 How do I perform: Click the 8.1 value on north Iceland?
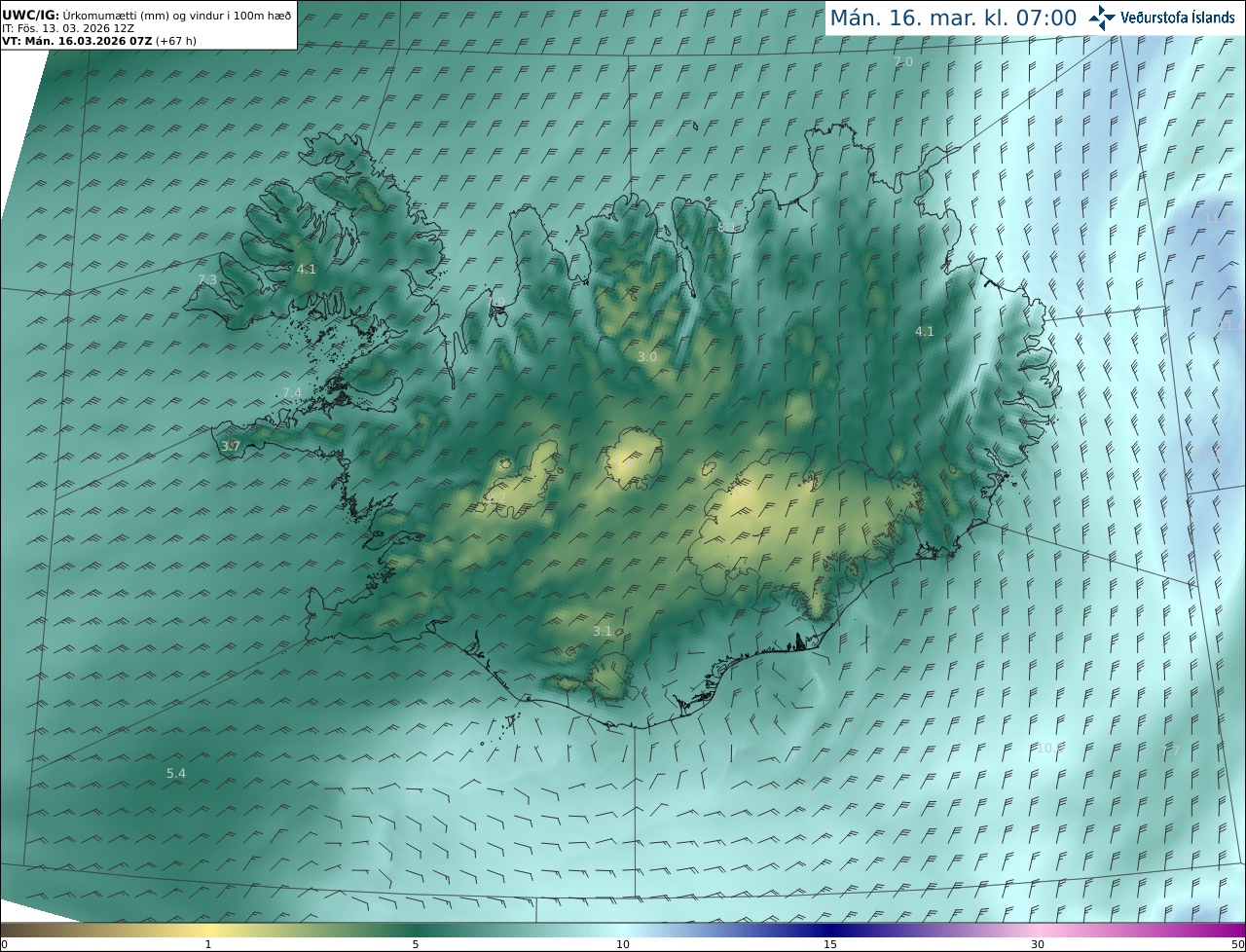(727, 227)
